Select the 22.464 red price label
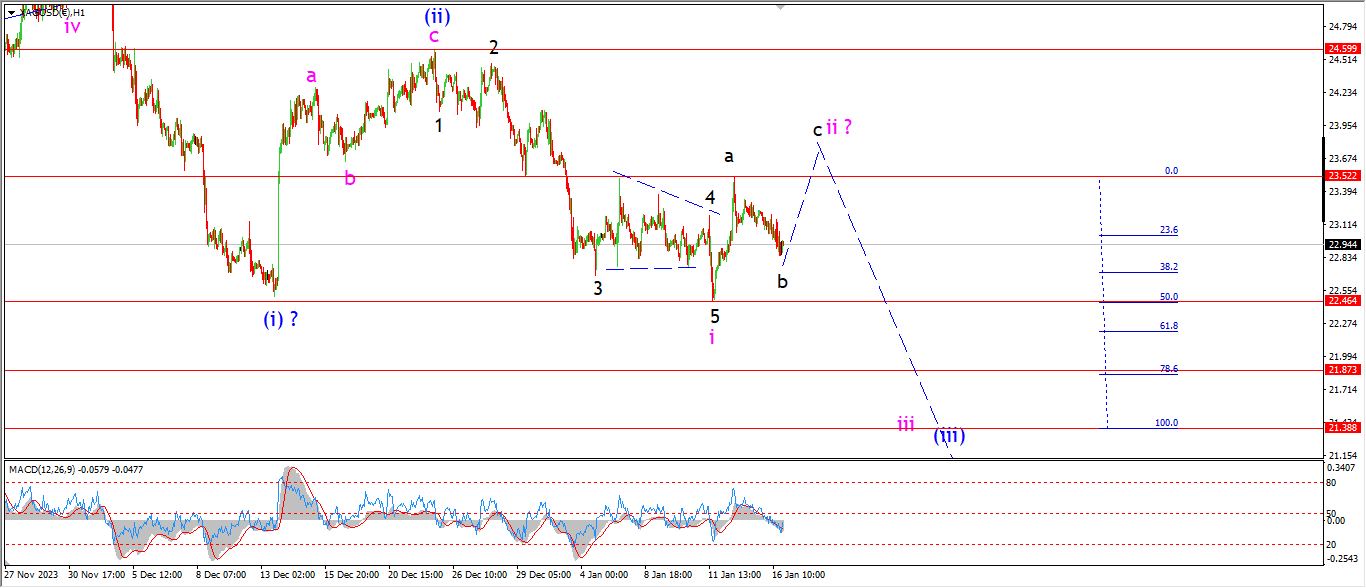1366x588 pixels. (1341, 301)
